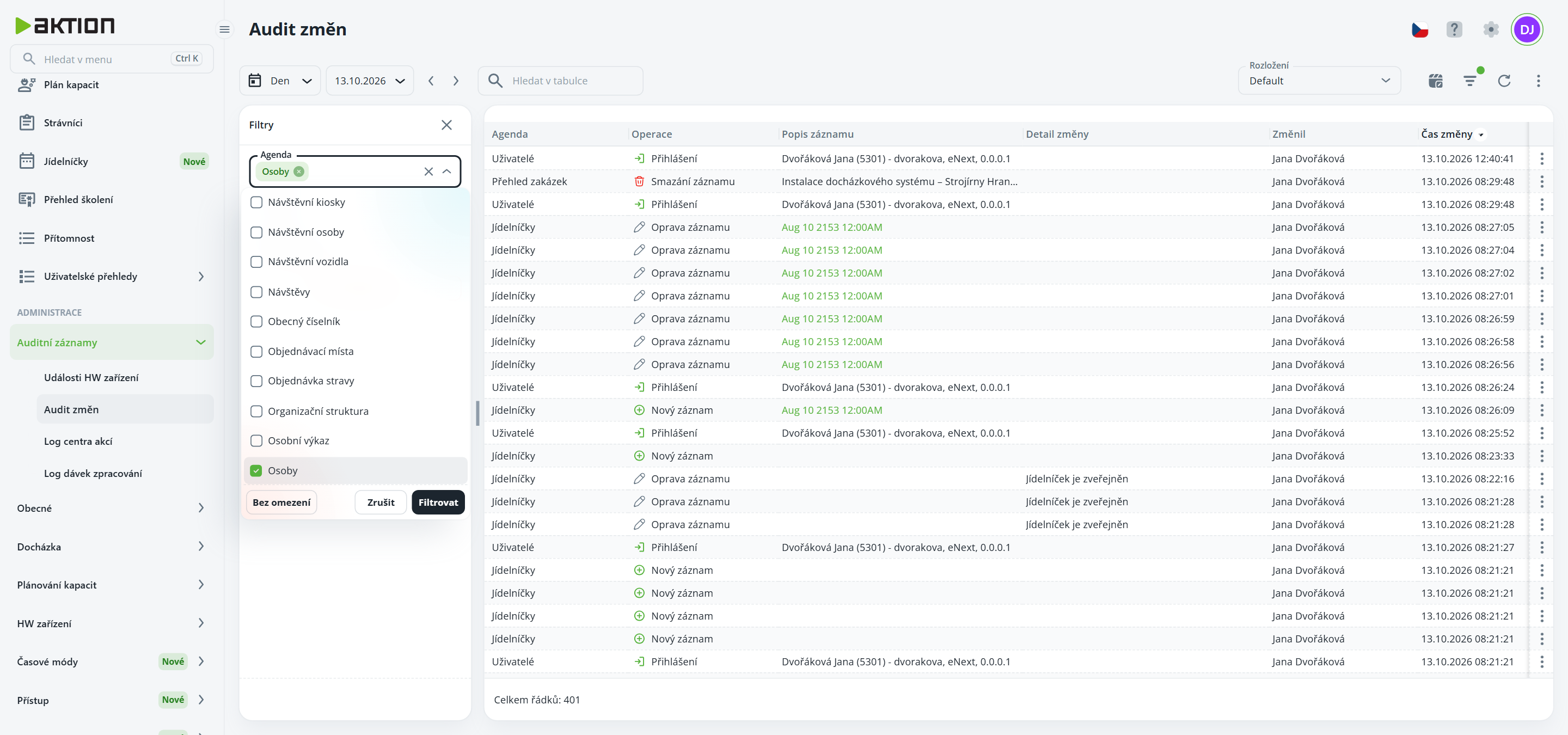Open the toolbar three-dot more menu
The image size is (1568, 735).
(1538, 81)
